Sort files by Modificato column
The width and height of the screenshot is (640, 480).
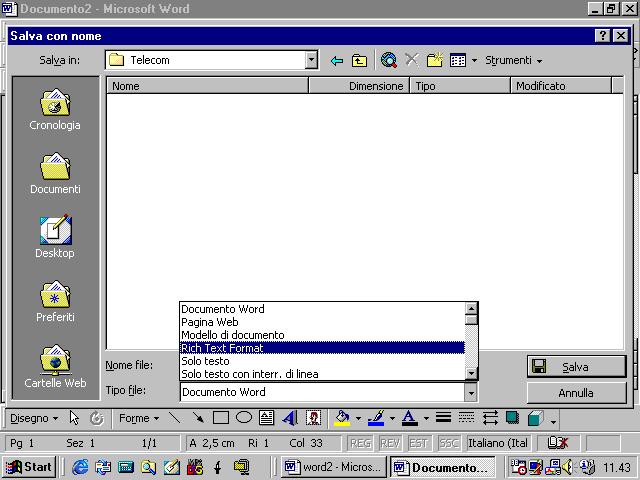point(561,86)
